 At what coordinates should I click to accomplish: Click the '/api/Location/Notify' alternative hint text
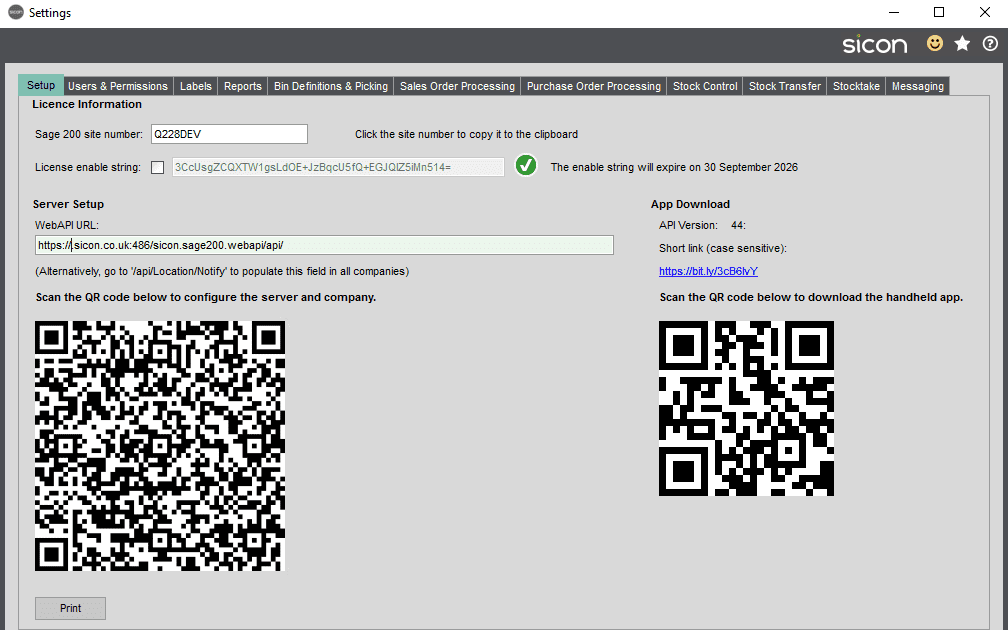click(x=222, y=271)
